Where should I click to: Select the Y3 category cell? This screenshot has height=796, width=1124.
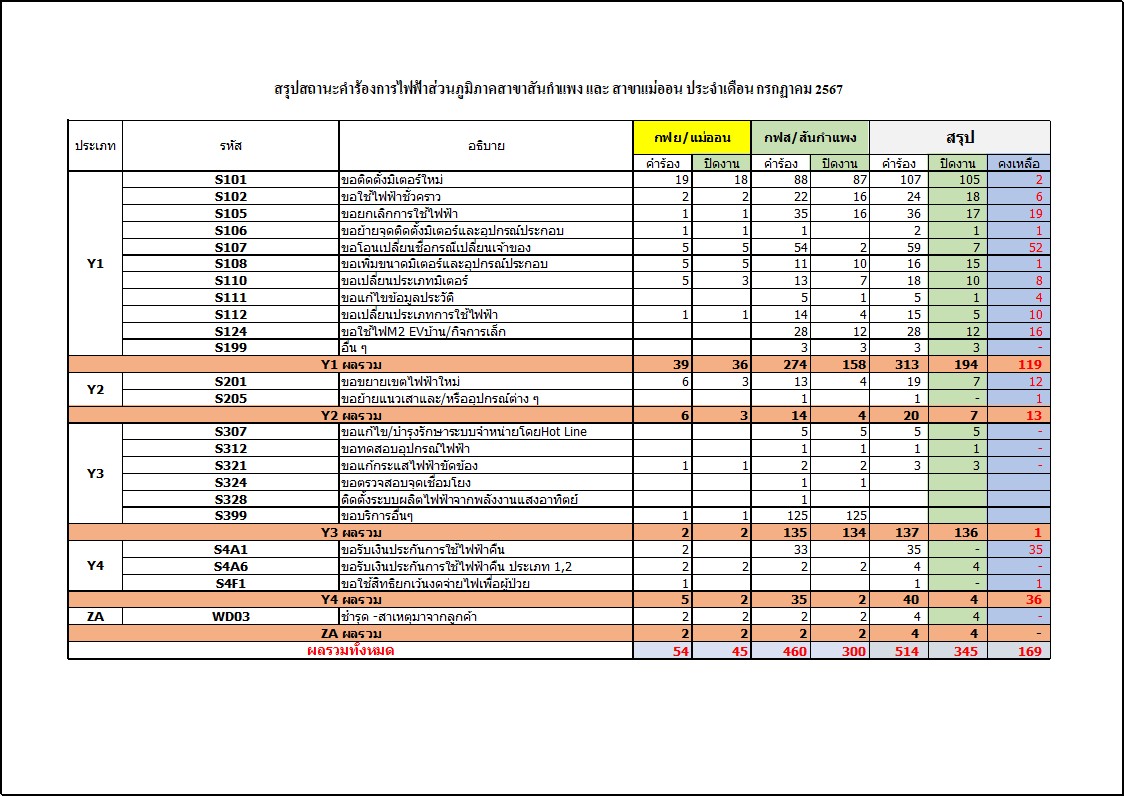(x=95, y=473)
